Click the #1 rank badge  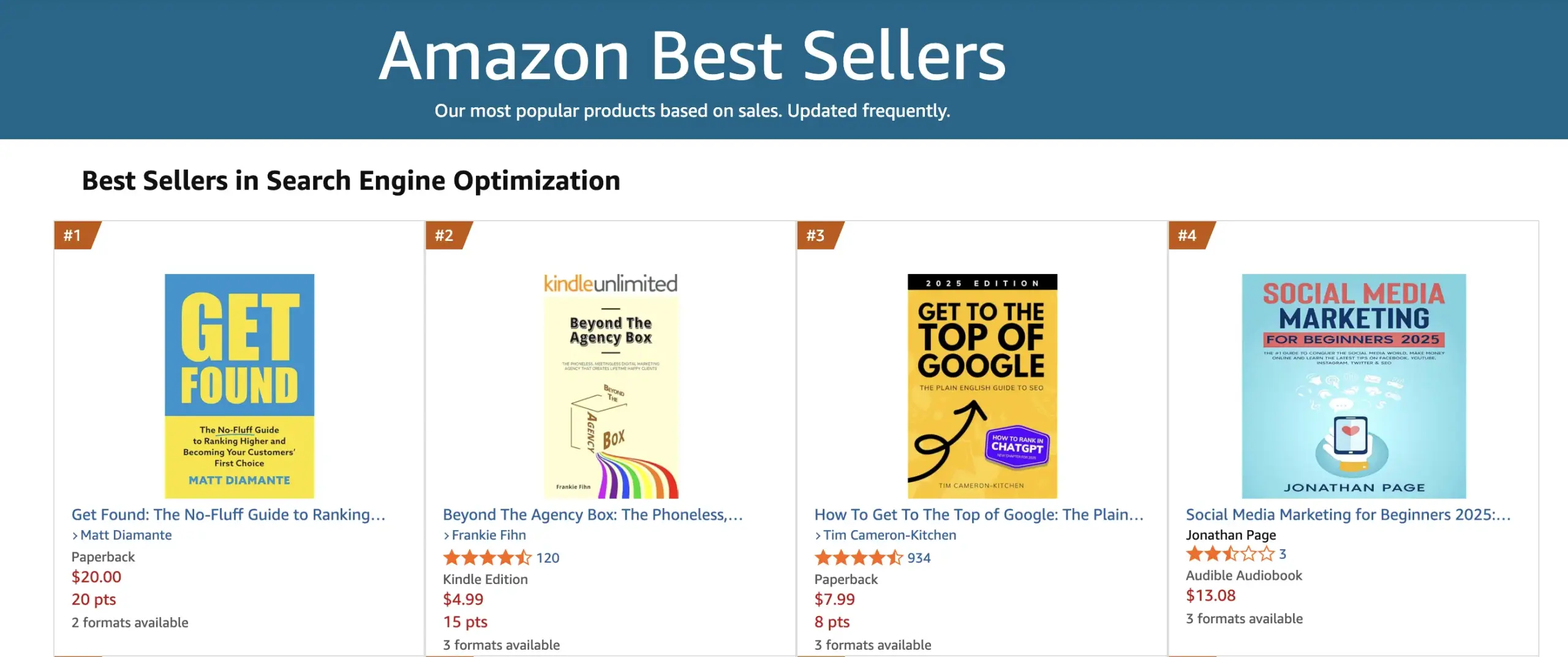73,236
